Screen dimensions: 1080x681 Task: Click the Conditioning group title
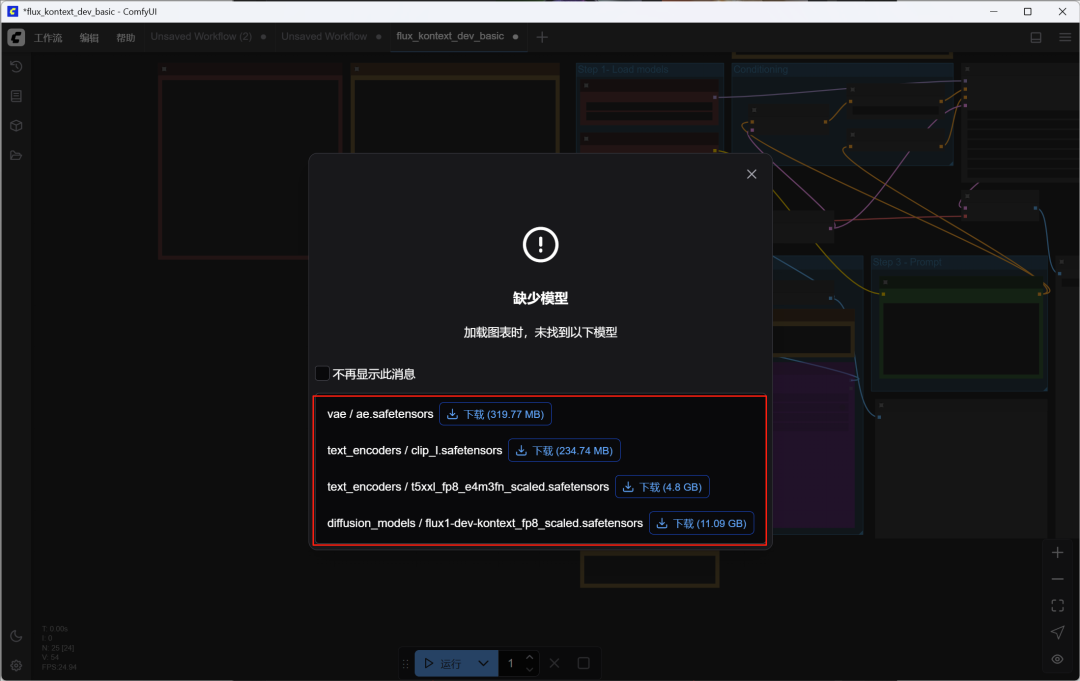760,70
